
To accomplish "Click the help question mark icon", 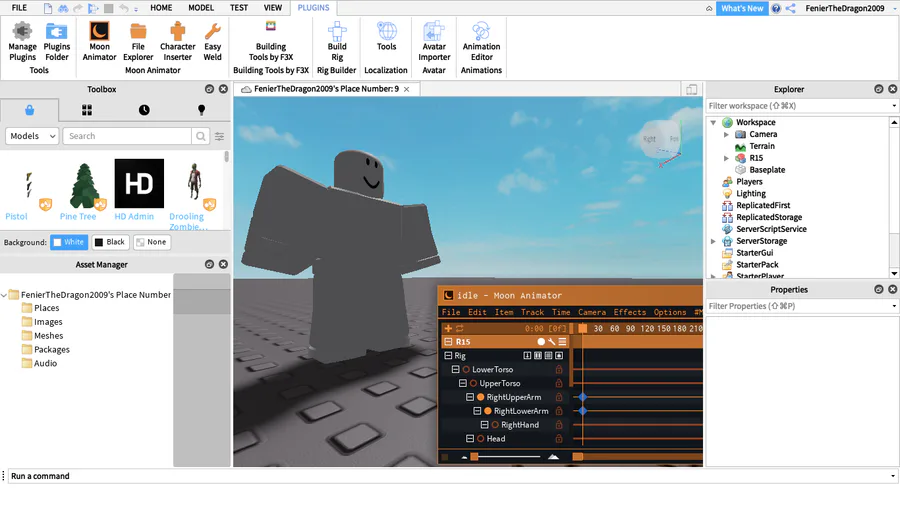I will pos(776,8).
